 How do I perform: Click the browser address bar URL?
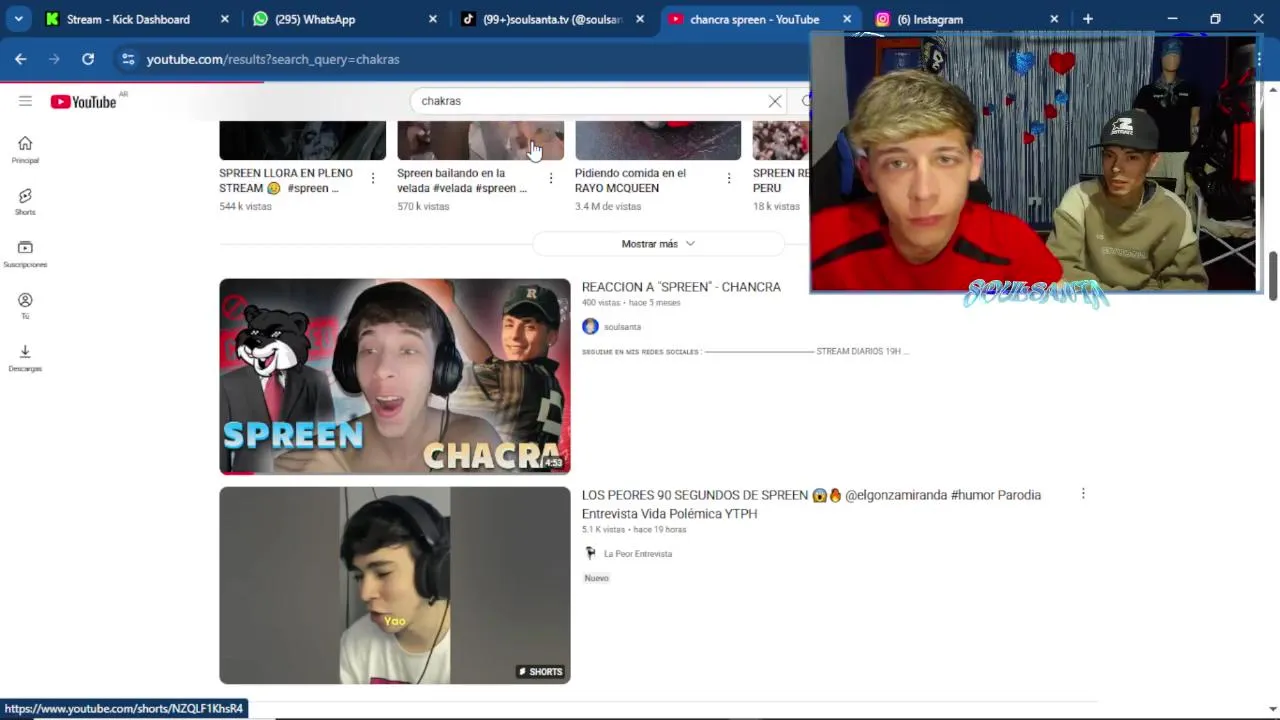pyautogui.click(x=273, y=59)
